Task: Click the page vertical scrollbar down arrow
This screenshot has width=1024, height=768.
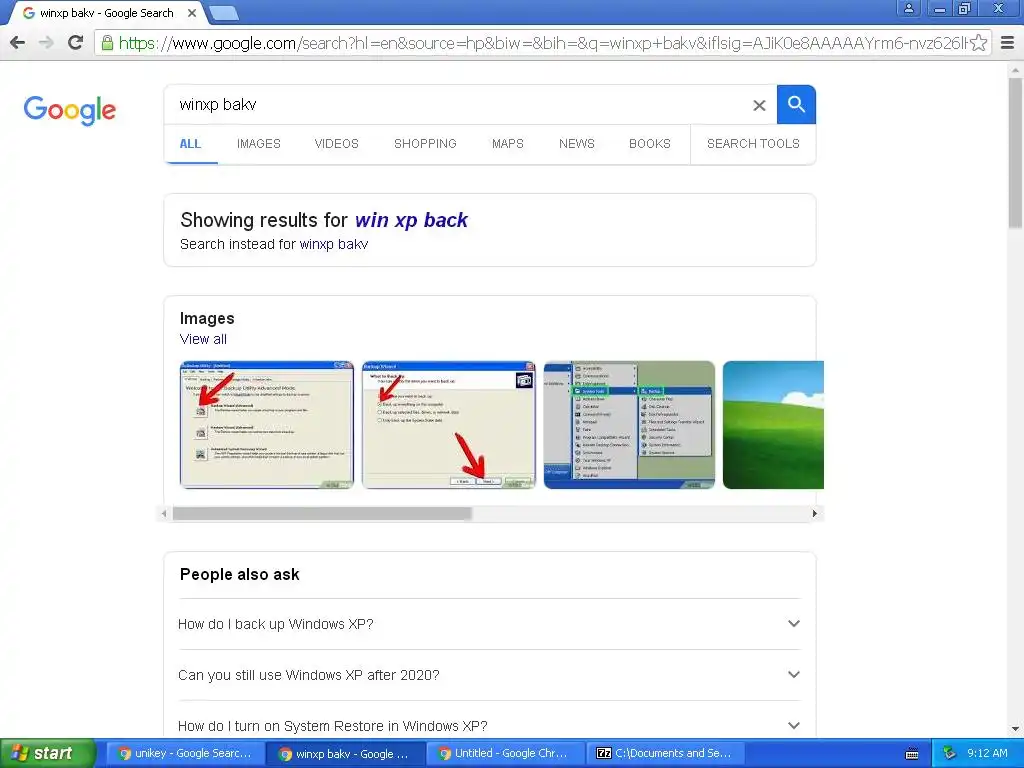Action: (x=1016, y=729)
